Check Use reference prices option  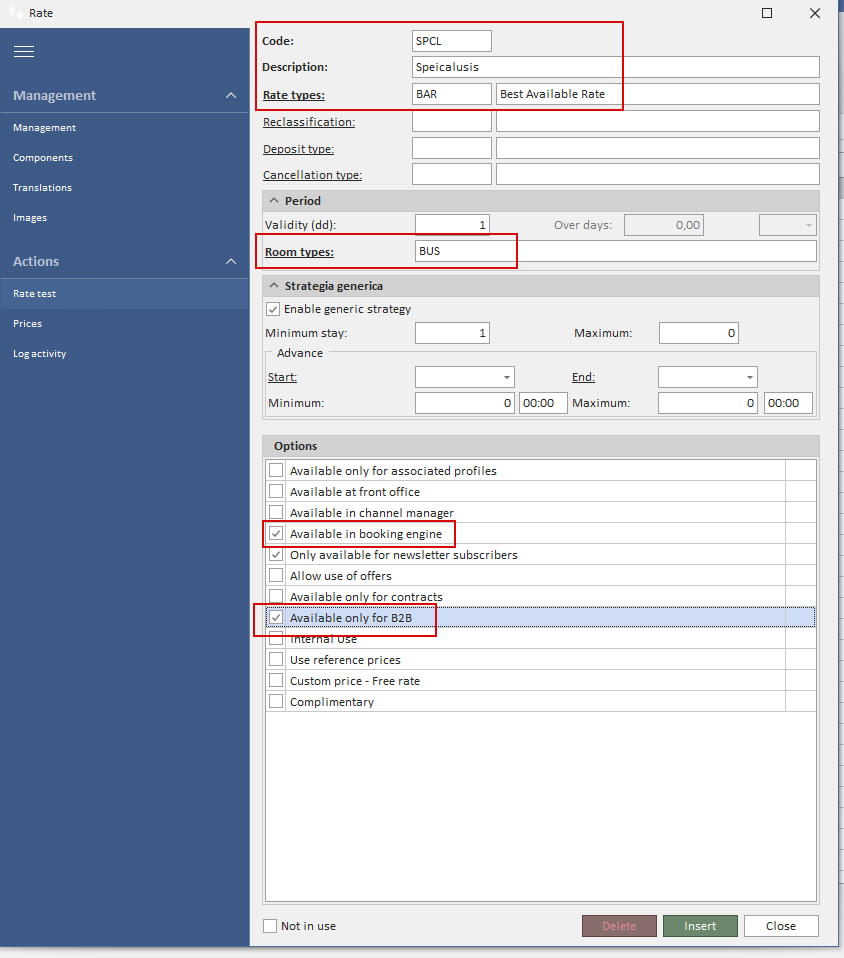[x=276, y=660]
